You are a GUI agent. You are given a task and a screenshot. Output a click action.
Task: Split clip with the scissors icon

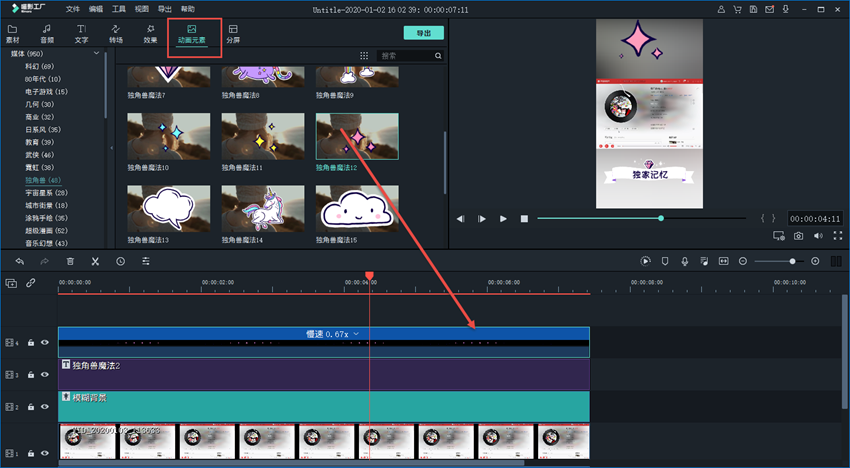95,261
